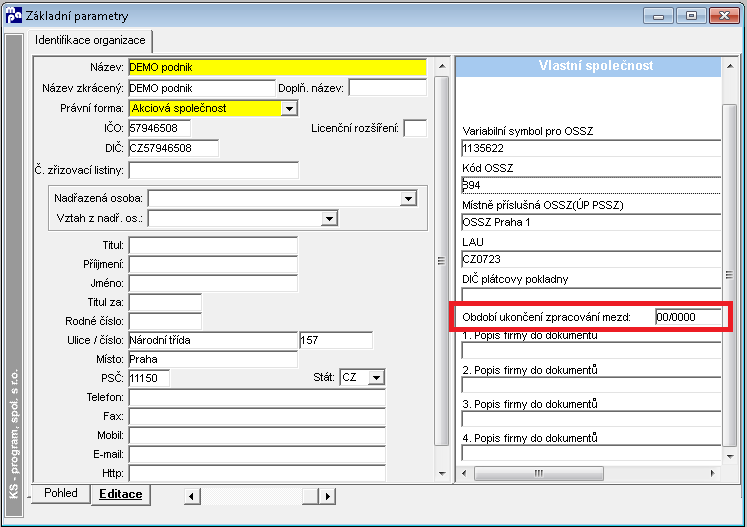747x527 pixels.
Task: Expand the Stát country dropdown
Action: pos(376,378)
